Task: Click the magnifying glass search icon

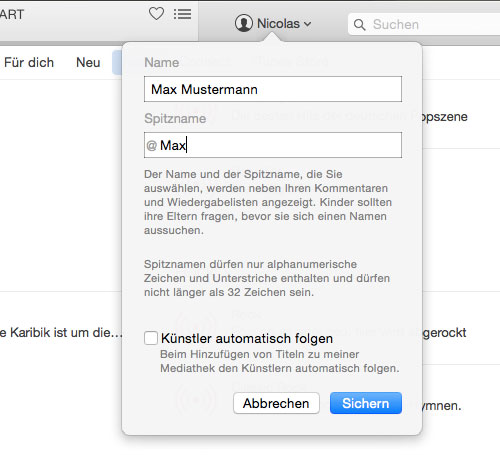Action: (x=359, y=24)
